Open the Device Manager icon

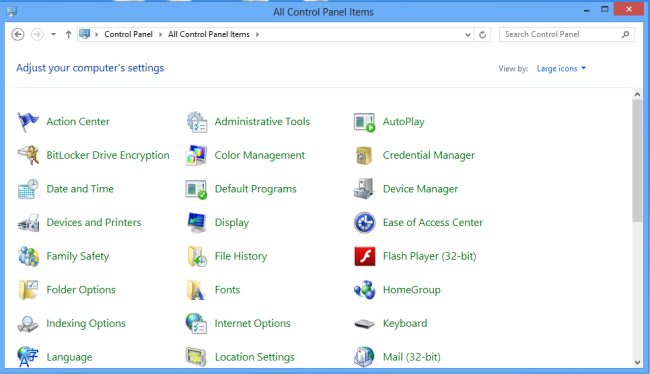tap(364, 189)
